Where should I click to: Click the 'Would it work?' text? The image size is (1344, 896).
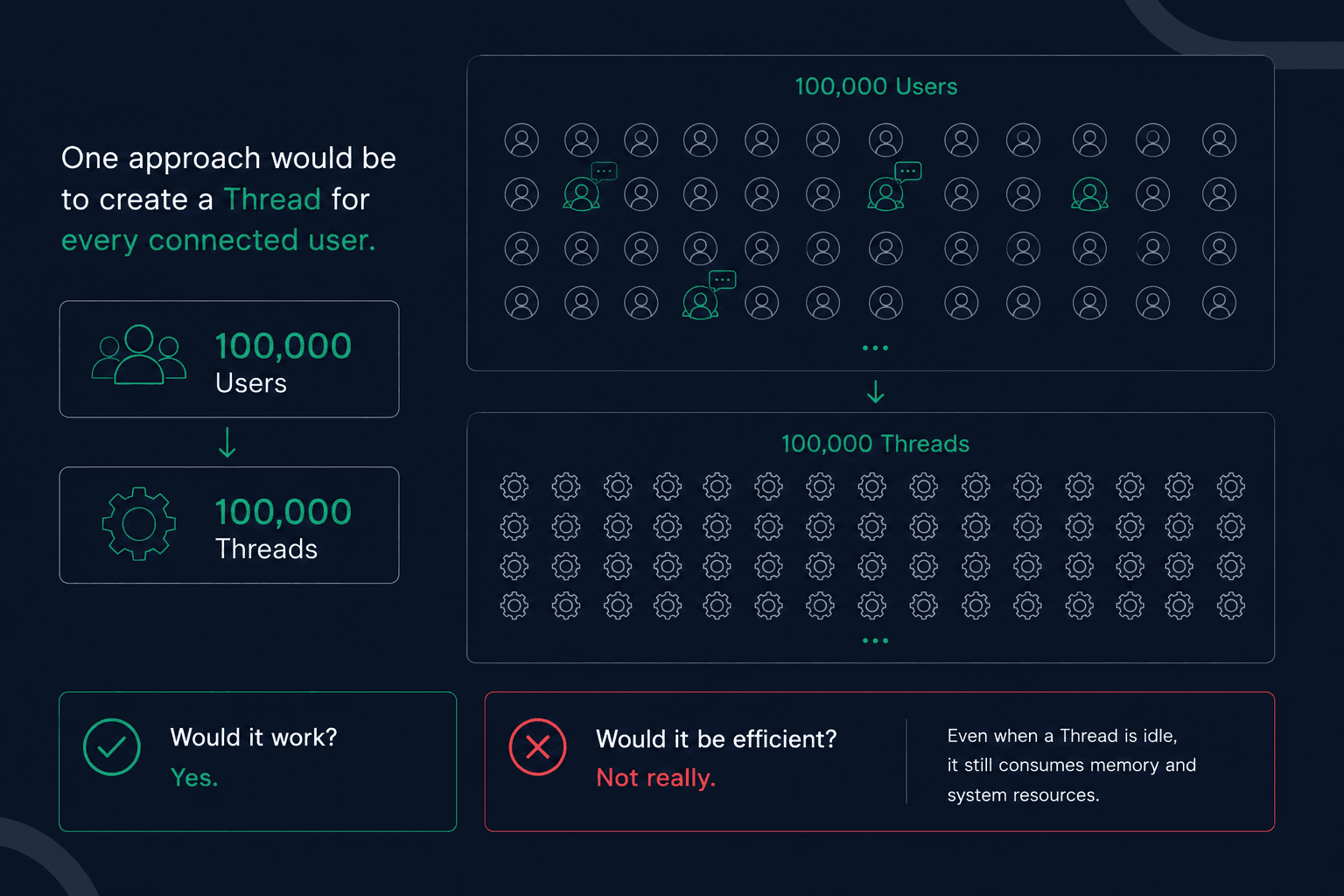[254, 738]
